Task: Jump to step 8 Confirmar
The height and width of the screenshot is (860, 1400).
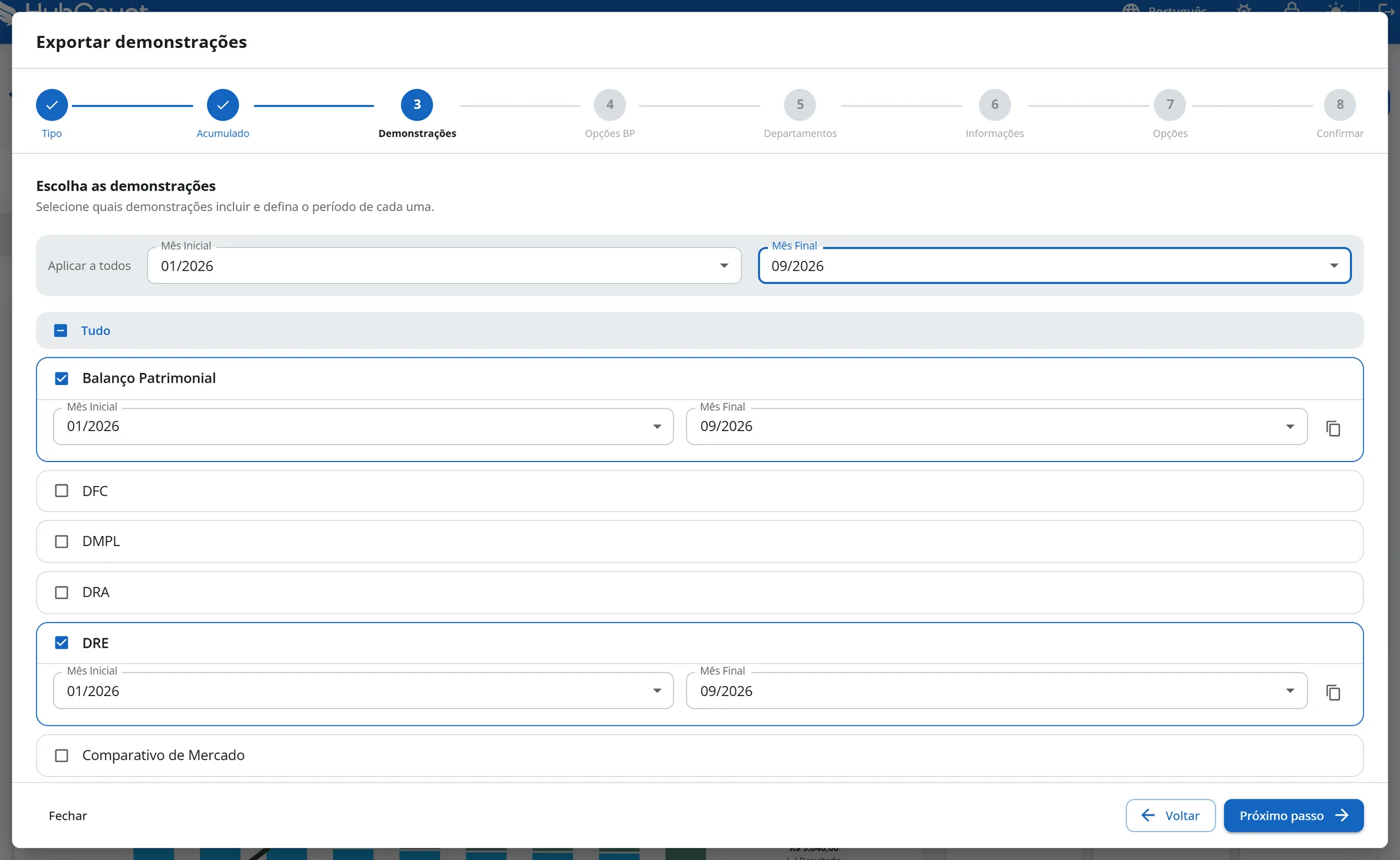Action: [x=1340, y=105]
